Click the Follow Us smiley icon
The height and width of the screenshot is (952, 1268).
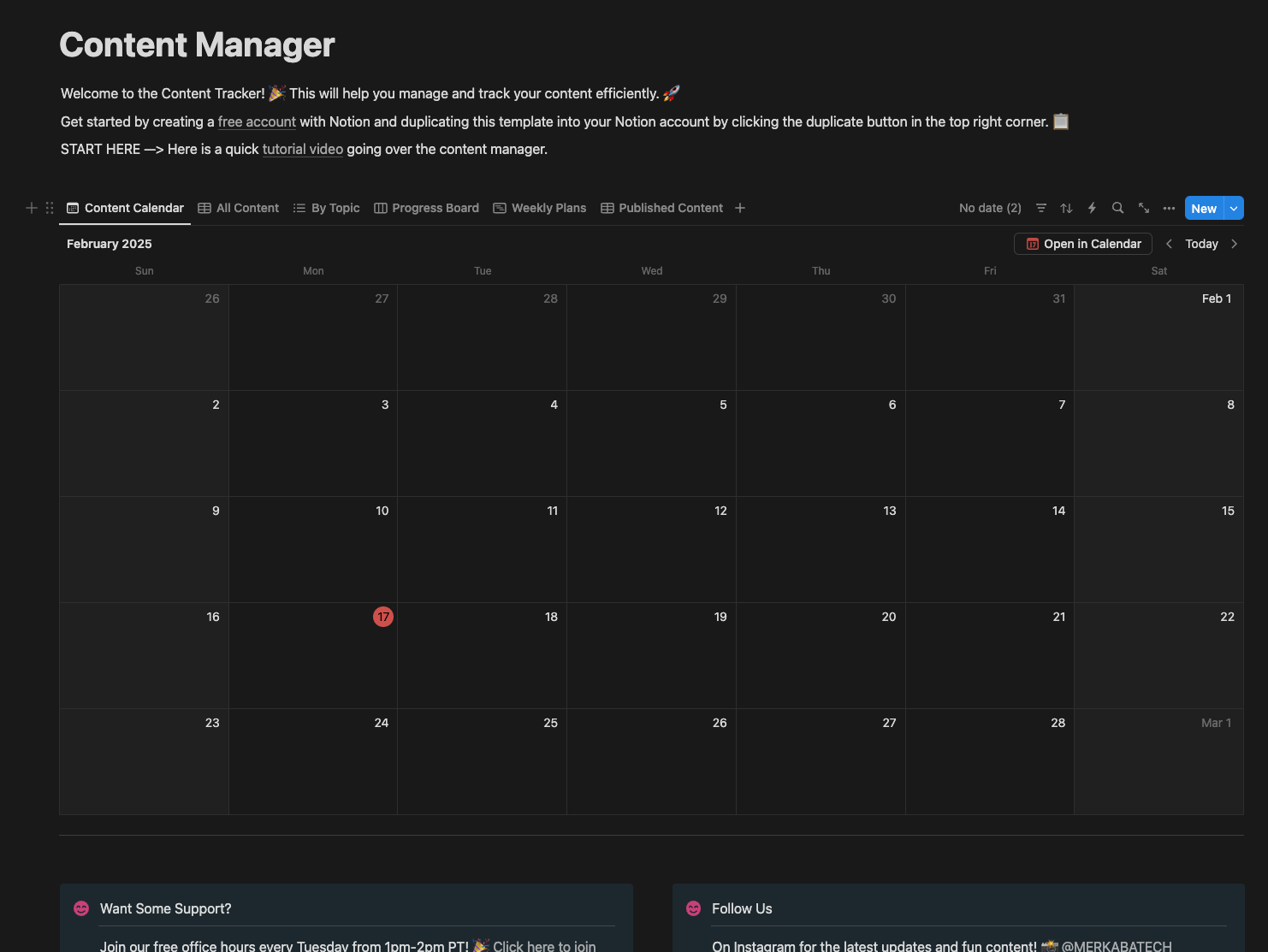pyautogui.click(x=694, y=908)
